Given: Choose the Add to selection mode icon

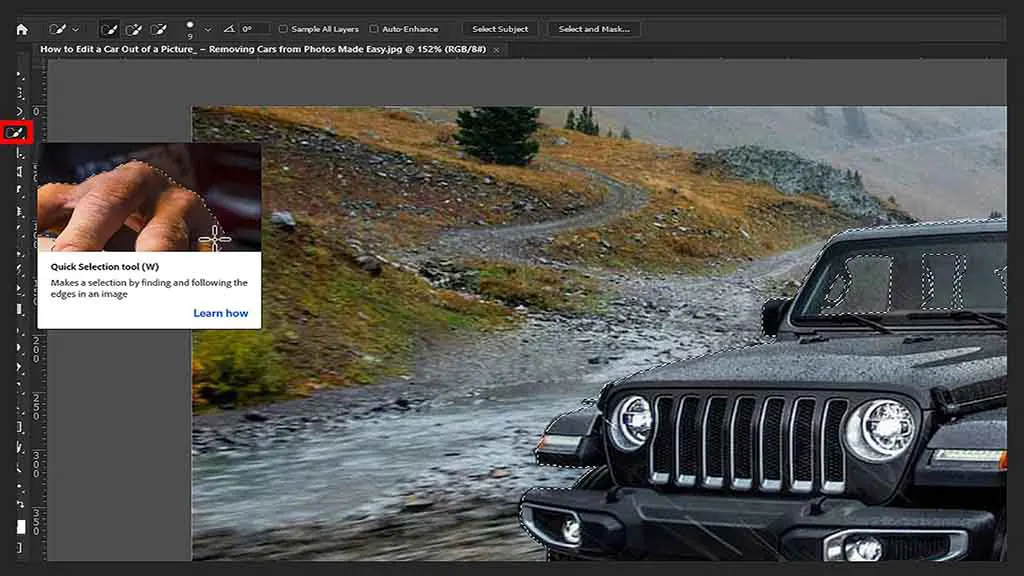Looking at the screenshot, I should (x=134, y=29).
